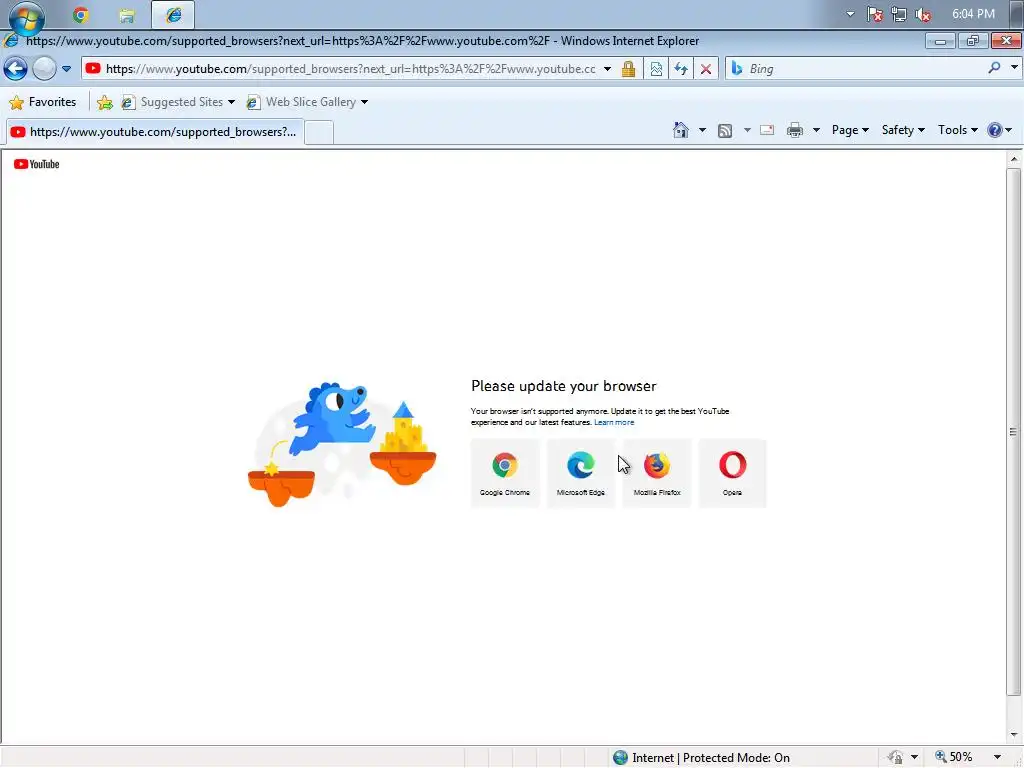The height and width of the screenshot is (768, 1024).
Task: Click the YouTube logo on the page
Action: (x=37, y=164)
